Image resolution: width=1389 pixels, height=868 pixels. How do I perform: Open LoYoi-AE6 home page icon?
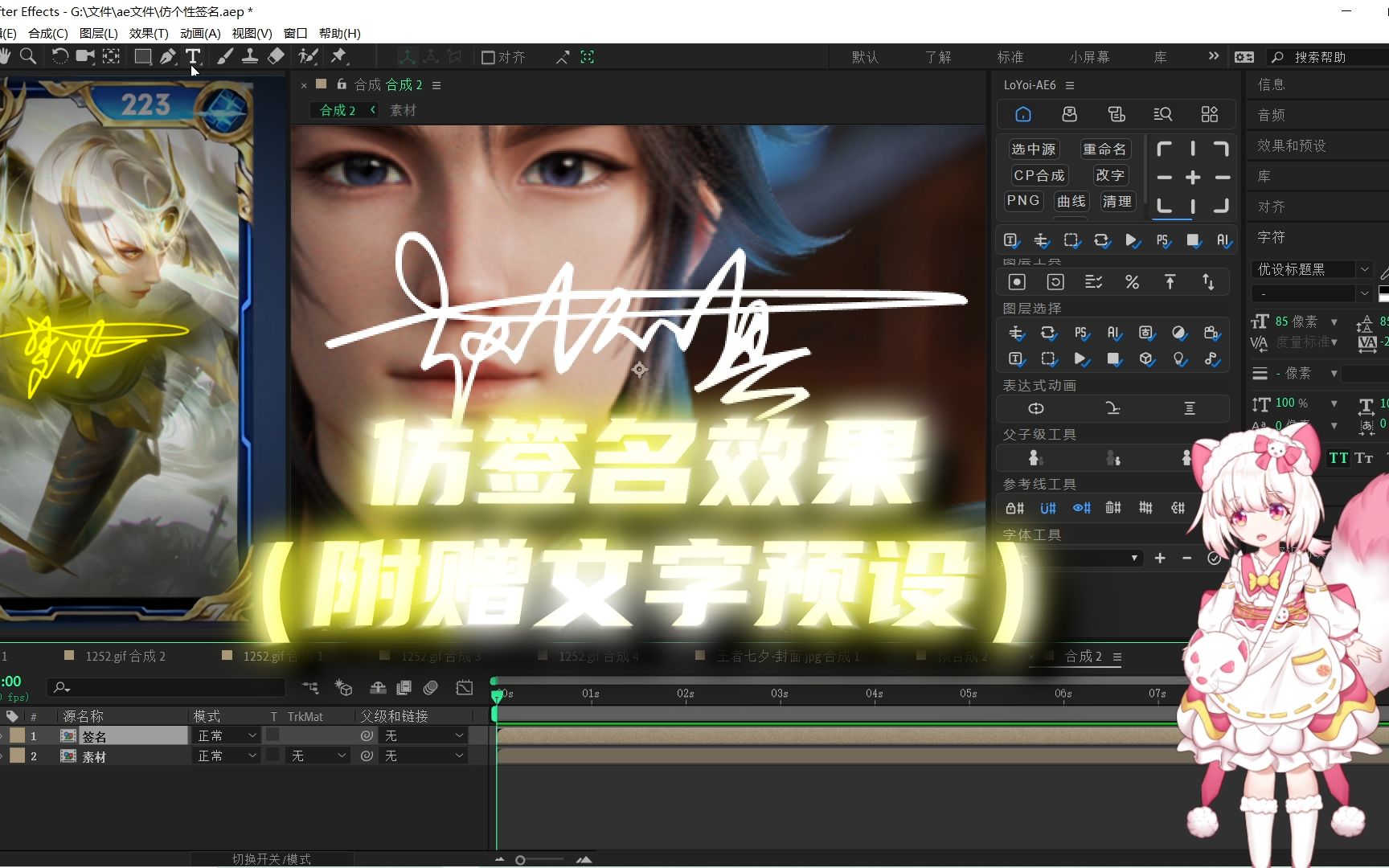pyautogui.click(x=1023, y=114)
